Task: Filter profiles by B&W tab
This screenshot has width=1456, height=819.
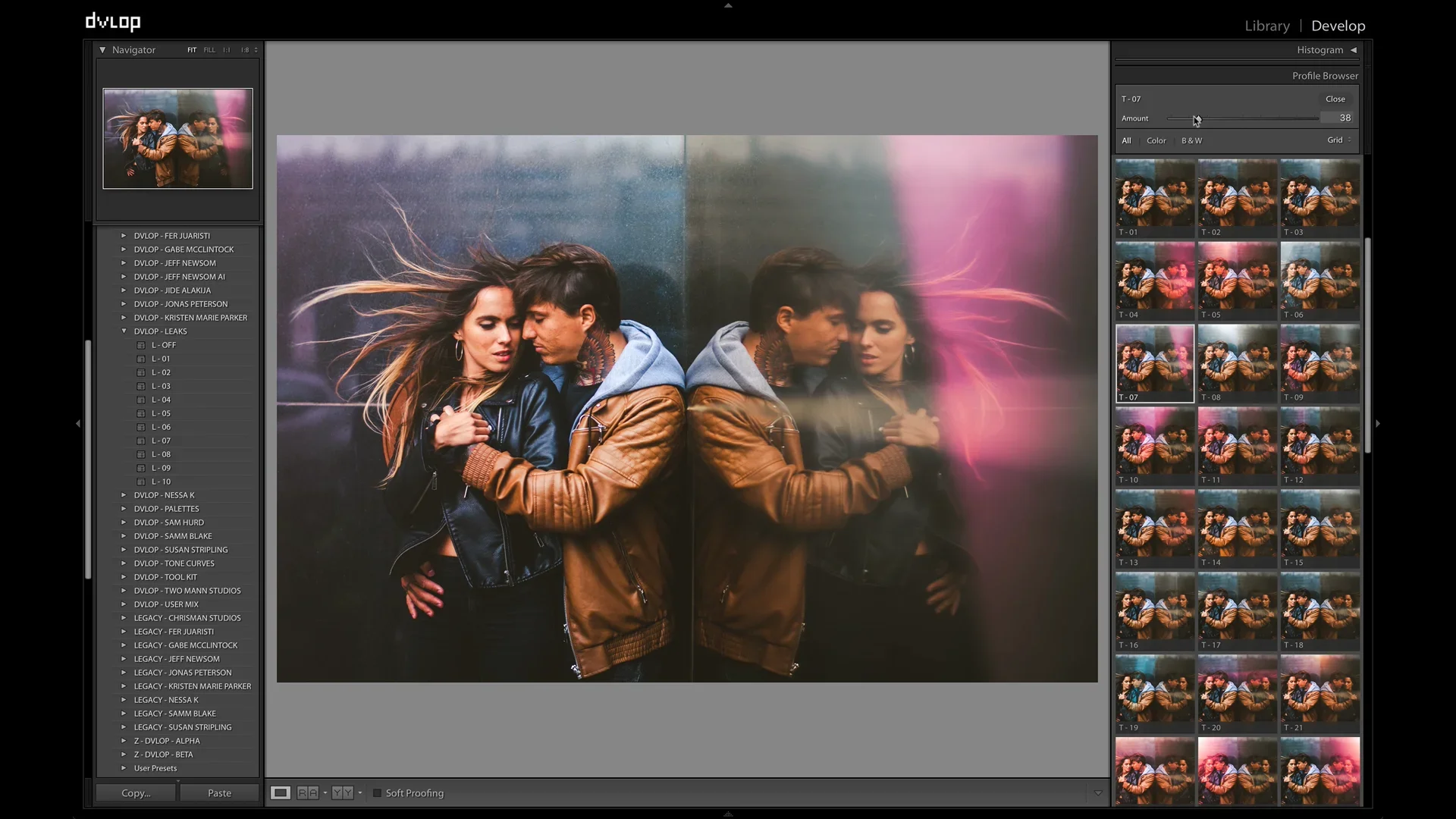Action: point(1191,140)
